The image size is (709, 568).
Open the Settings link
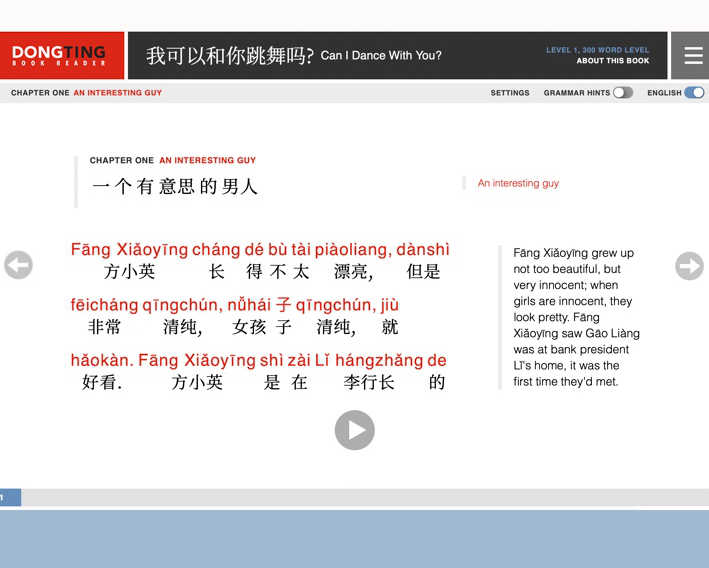510,93
